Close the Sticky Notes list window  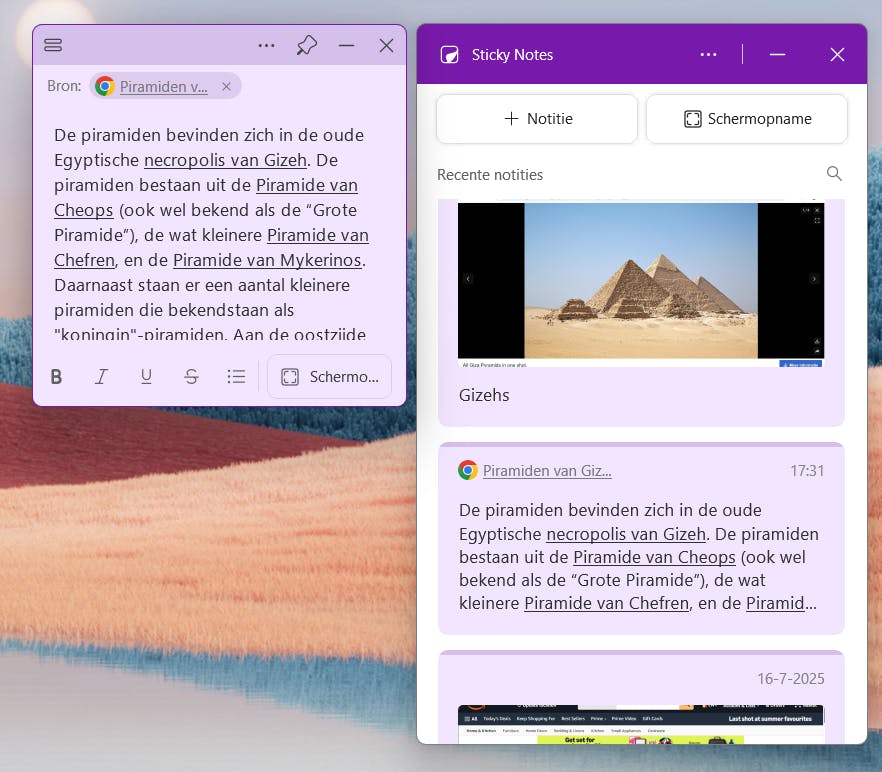[837, 55]
